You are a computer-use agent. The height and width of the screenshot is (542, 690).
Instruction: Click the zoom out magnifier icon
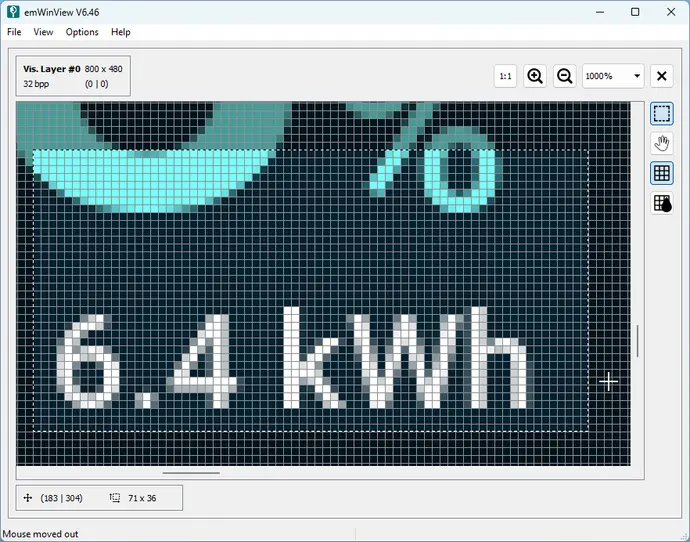coord(564,76)
